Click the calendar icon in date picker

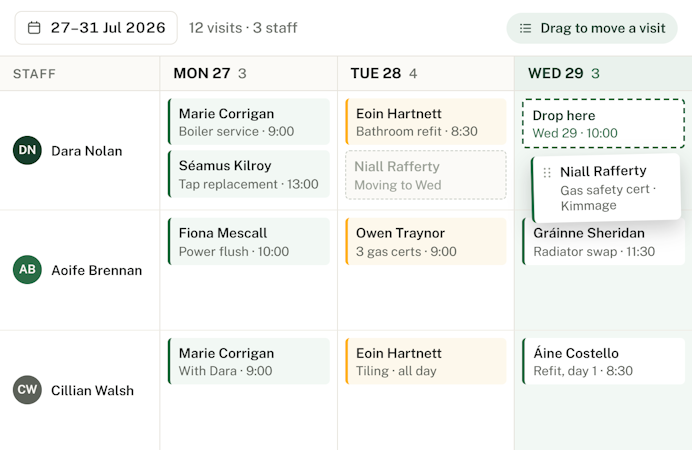tap(34, 28)
